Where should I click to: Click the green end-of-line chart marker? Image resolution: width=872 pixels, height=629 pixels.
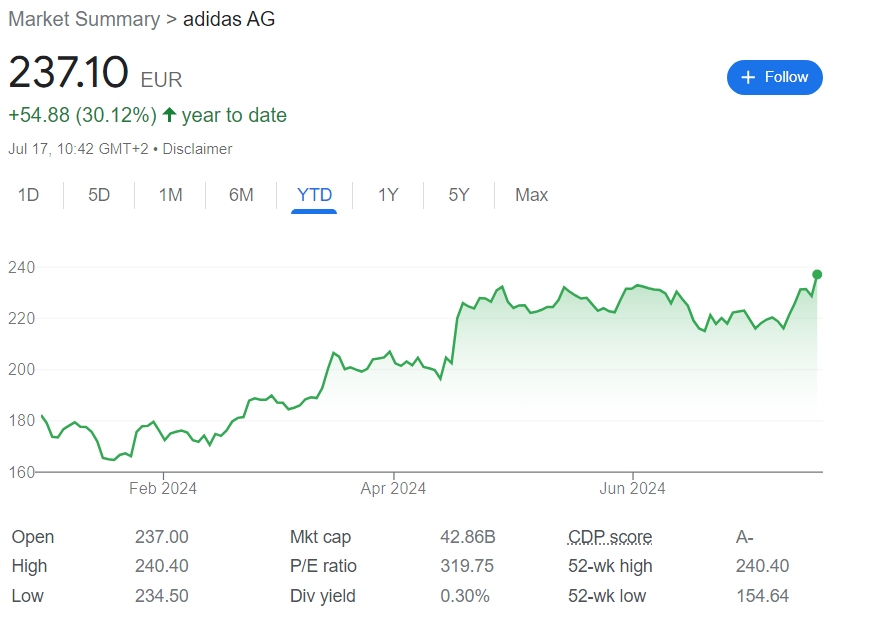tap(816, 275)
